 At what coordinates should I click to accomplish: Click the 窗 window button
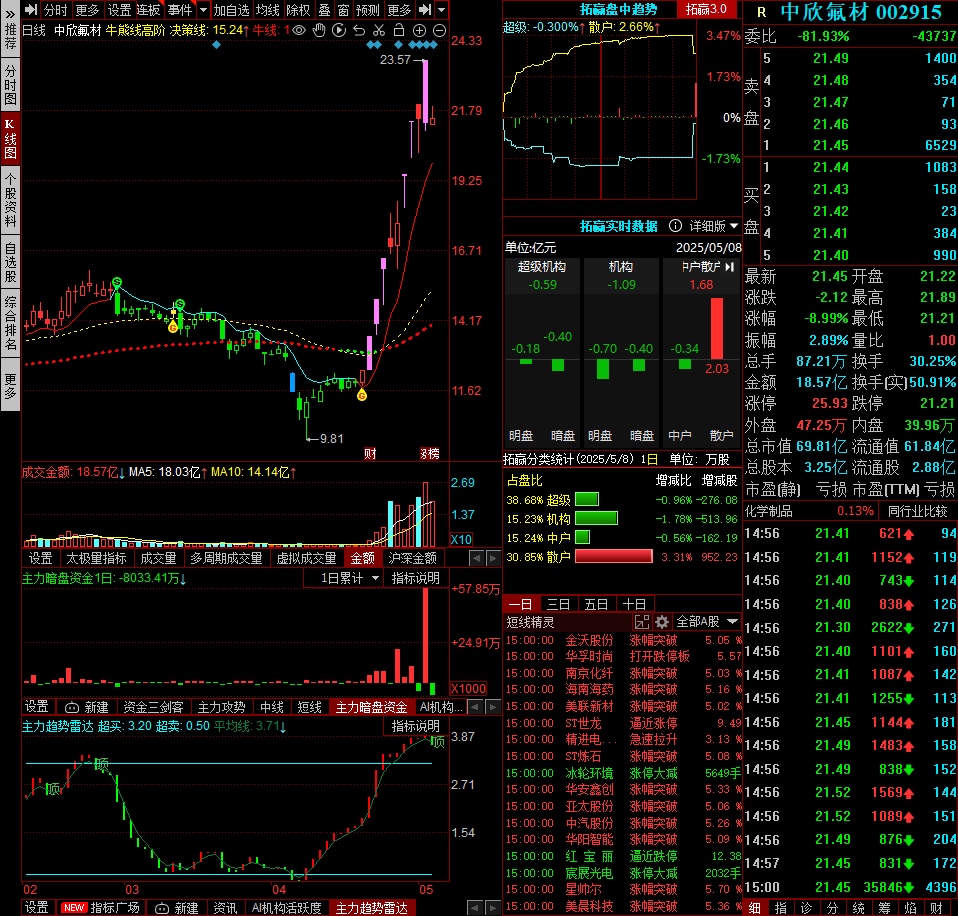[x=343, y=10]
